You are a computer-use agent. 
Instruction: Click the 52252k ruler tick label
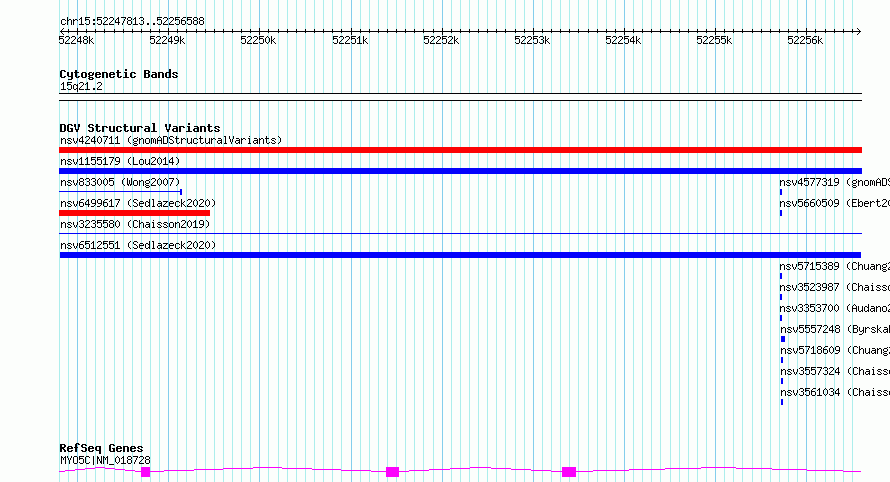pos(441,40)
